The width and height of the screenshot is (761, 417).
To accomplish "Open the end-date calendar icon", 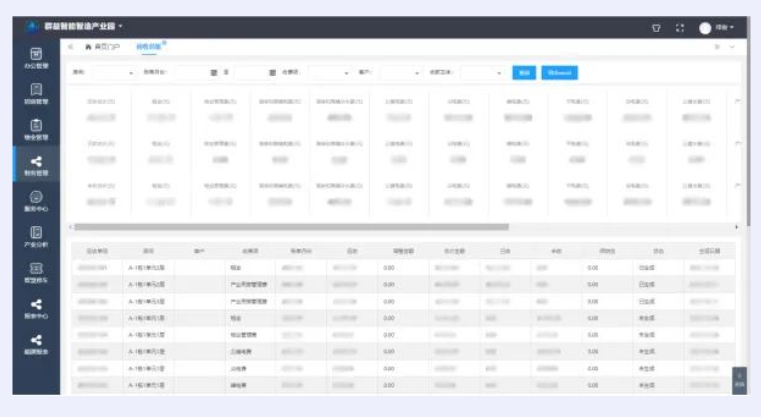I will coord(272,72).
